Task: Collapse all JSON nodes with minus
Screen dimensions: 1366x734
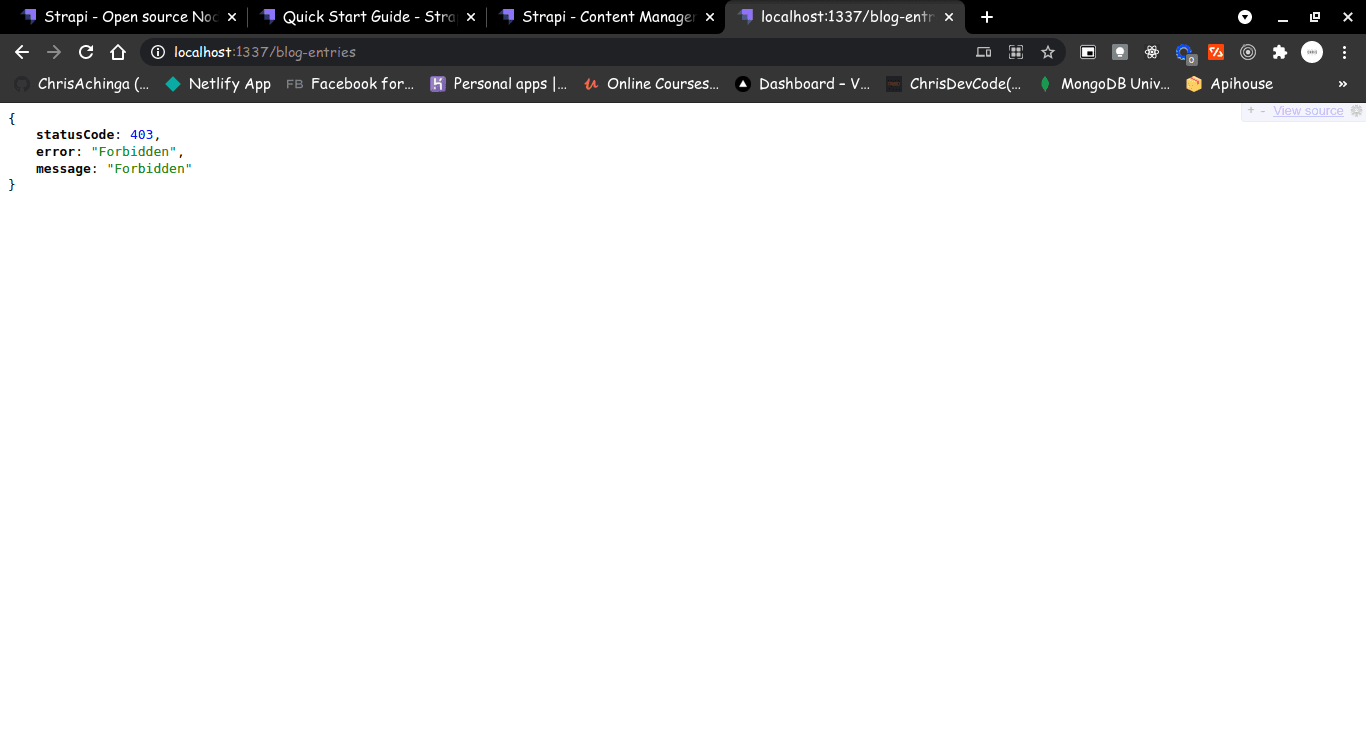Action: click(x=1263, y=111)
